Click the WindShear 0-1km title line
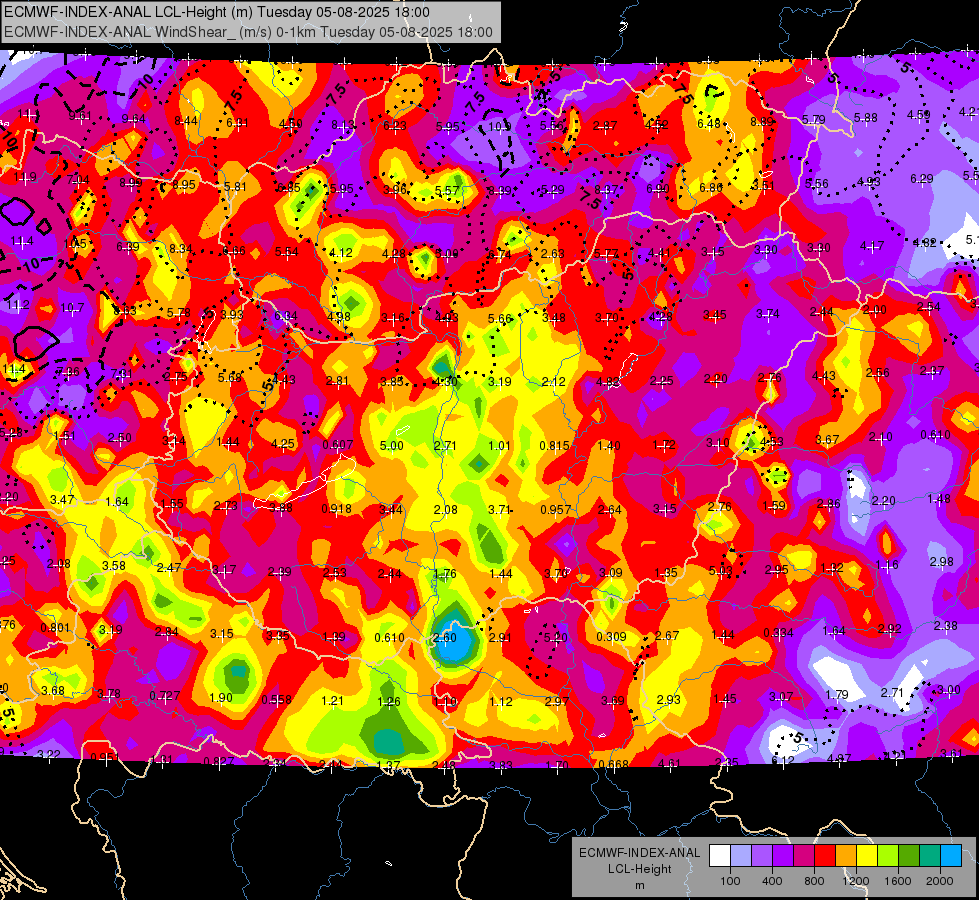Screen dimensions: 979x900 click(248, 32)
